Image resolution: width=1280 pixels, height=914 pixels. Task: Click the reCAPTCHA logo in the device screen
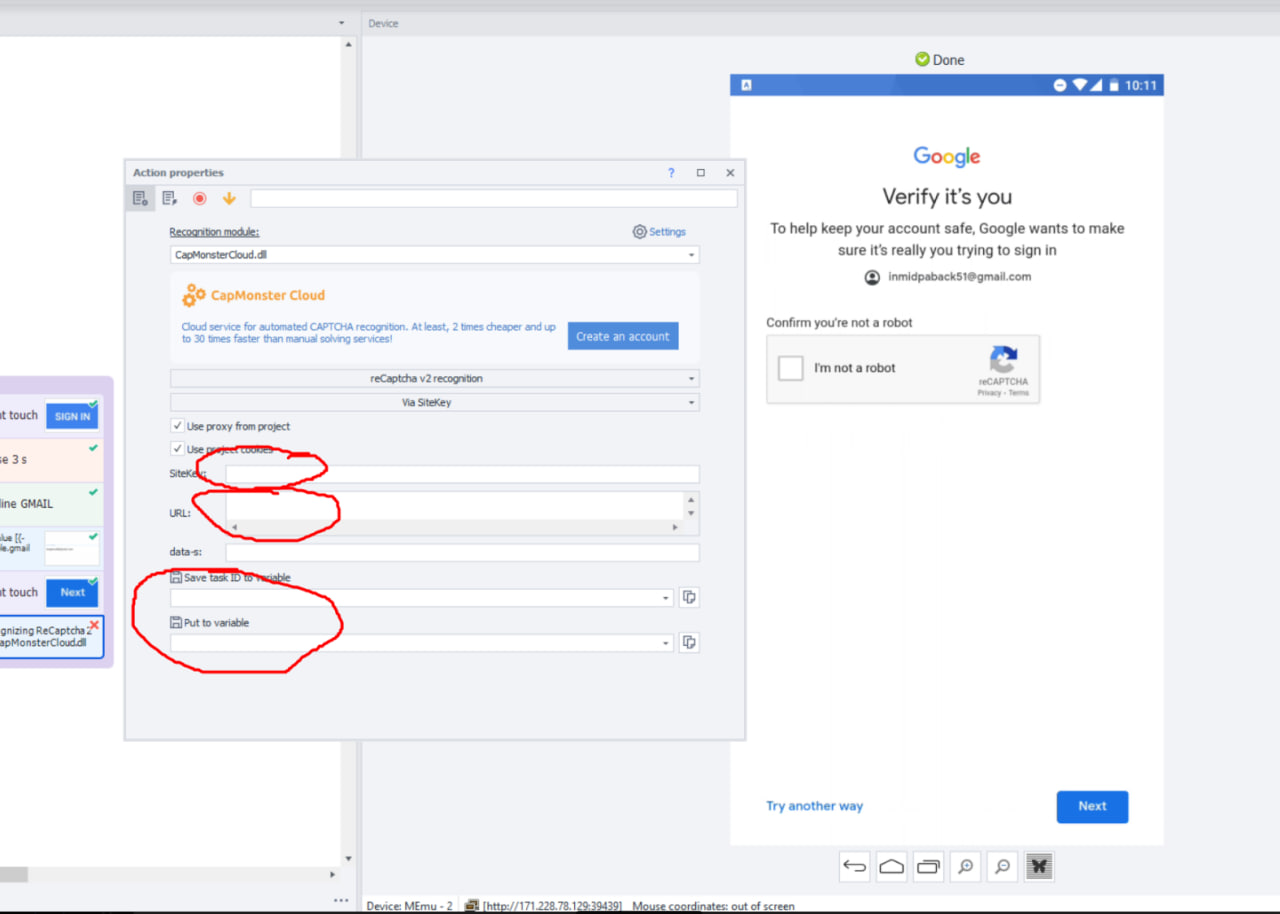tap(1003, 360)
